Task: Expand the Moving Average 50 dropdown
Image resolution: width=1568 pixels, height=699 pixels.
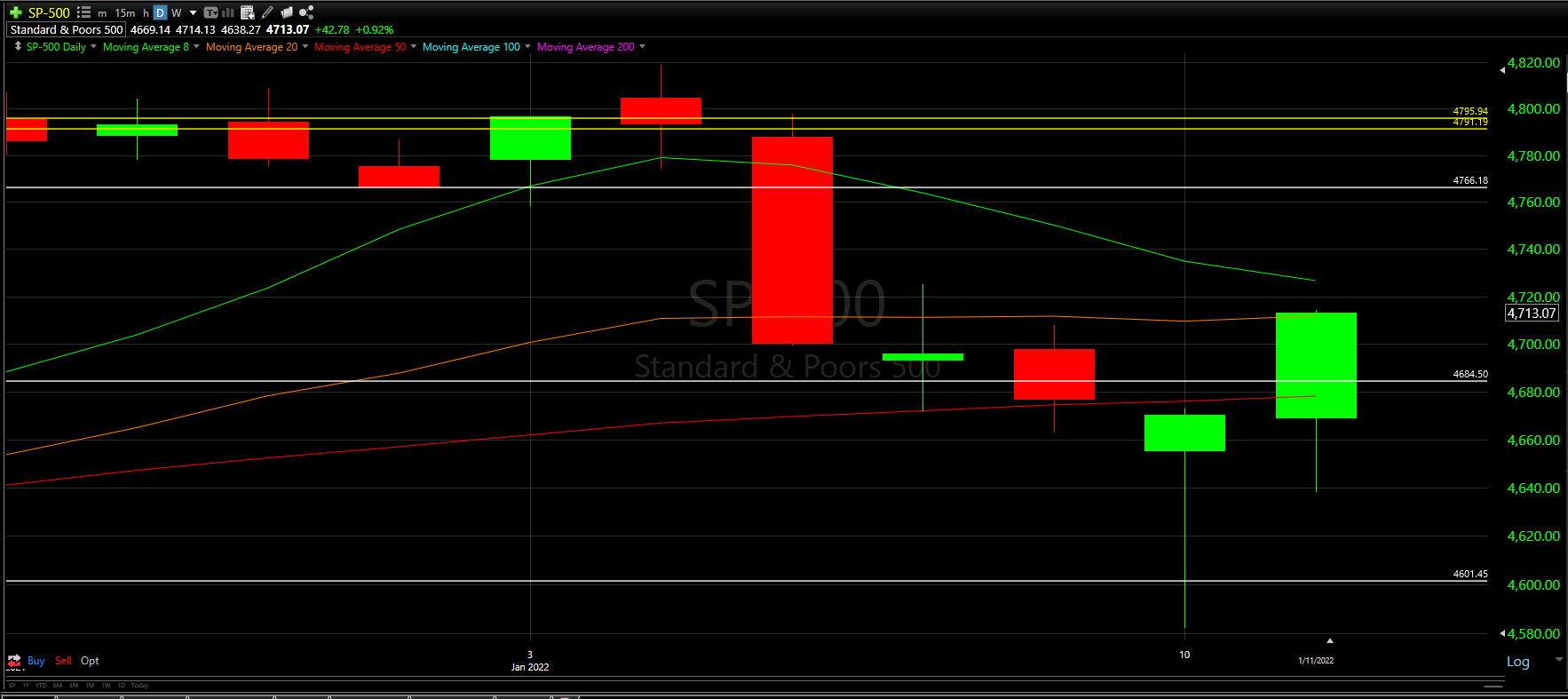Action: 414,46
